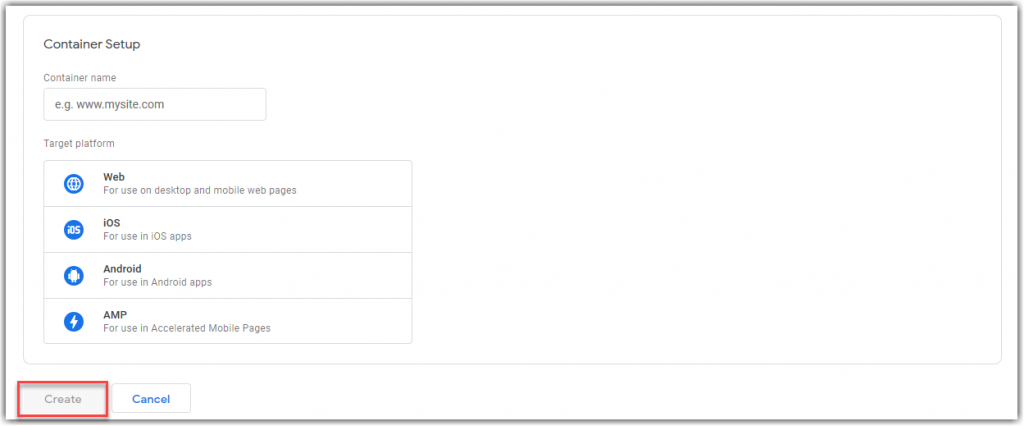The image size is (1024, 426).
Task: Click the Android robot icon
Action: [x=74, y=276]
